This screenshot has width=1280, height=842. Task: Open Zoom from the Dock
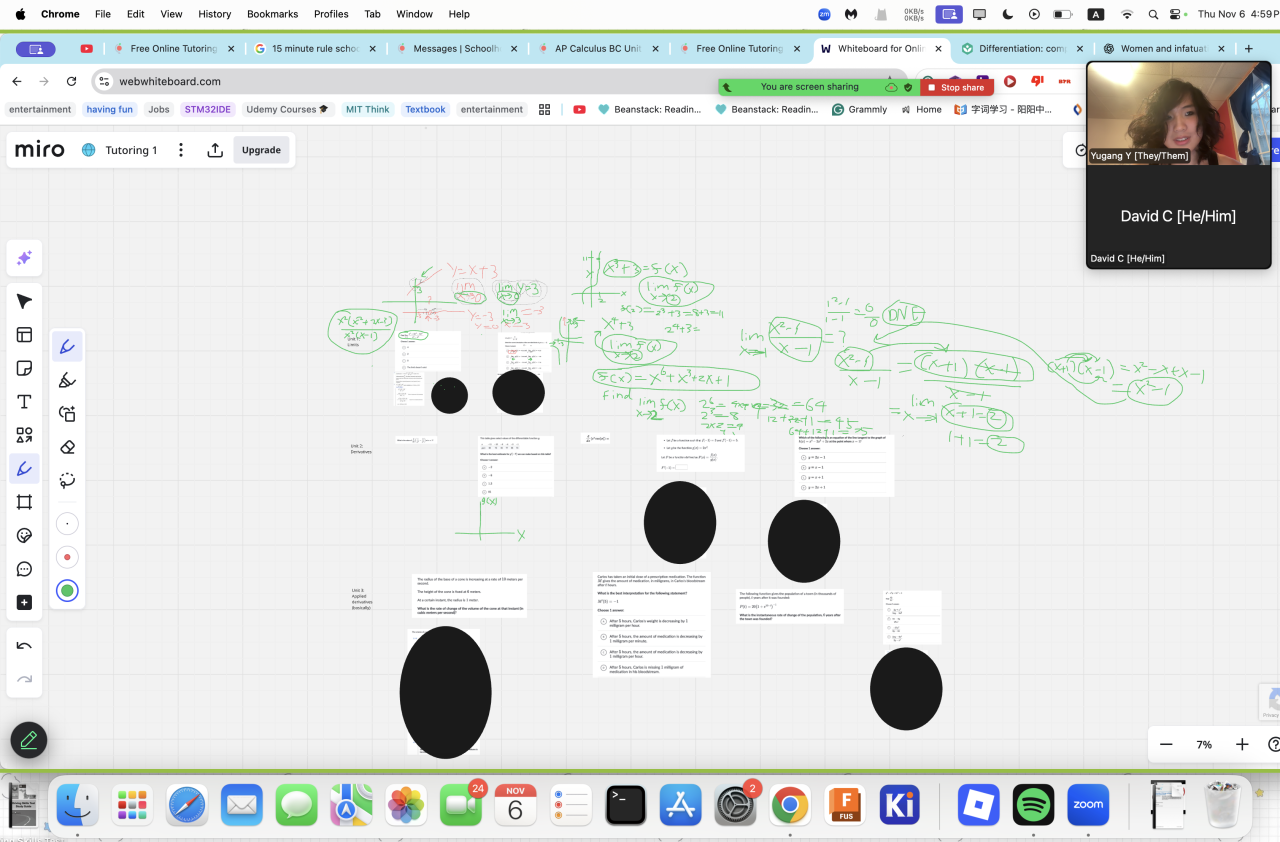pos(1088,804)
